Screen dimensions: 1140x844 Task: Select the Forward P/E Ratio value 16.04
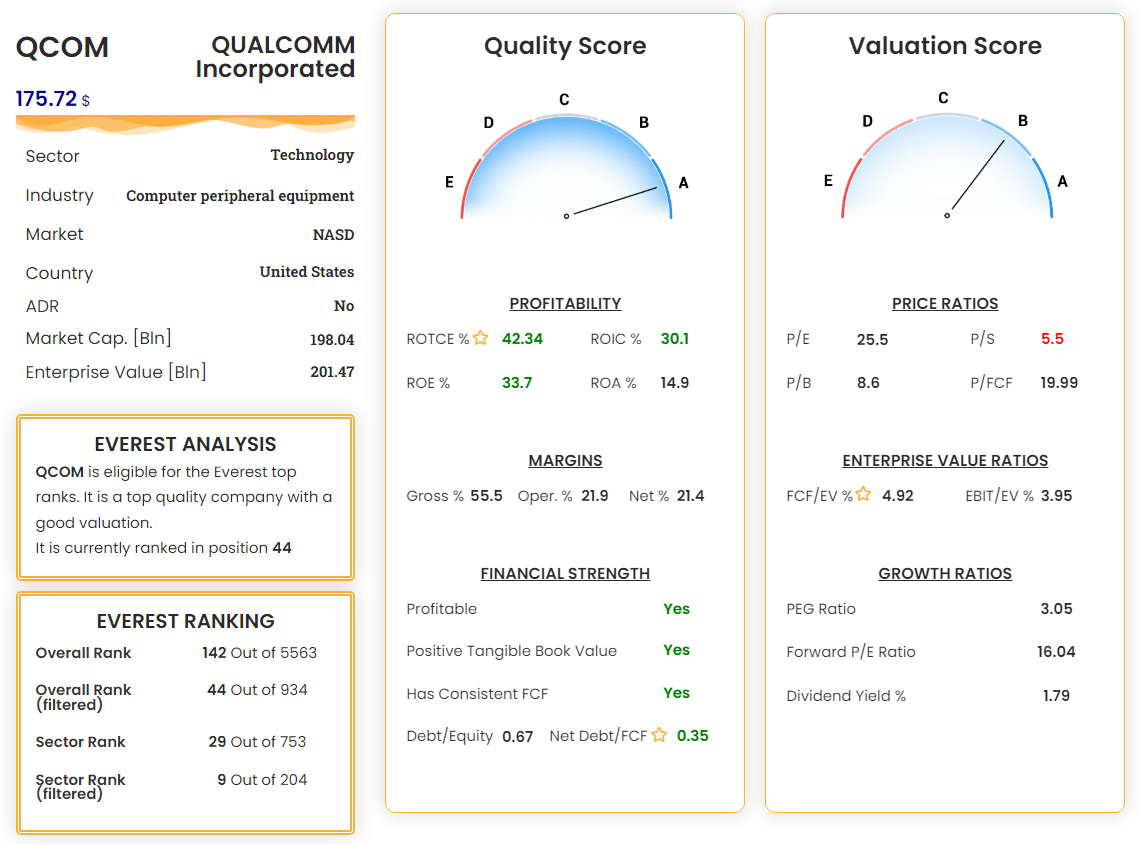1056,651
